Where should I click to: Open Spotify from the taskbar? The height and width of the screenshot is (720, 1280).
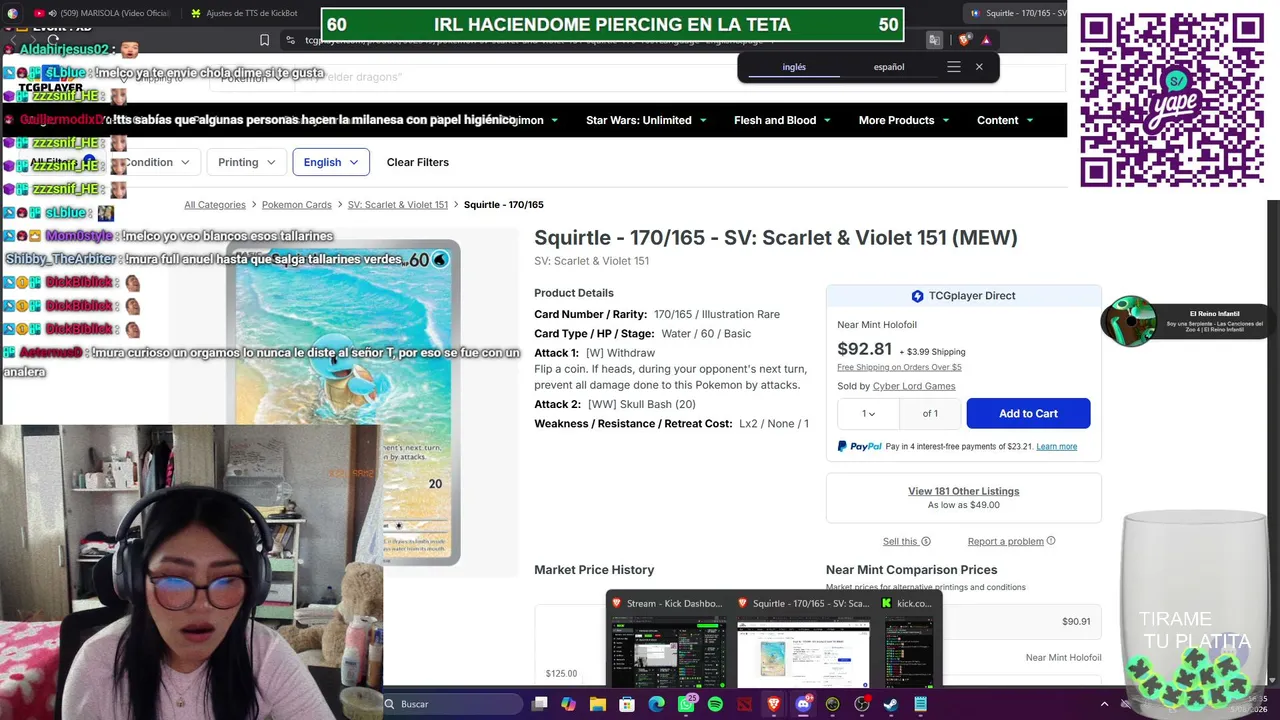tap(715, 704)
